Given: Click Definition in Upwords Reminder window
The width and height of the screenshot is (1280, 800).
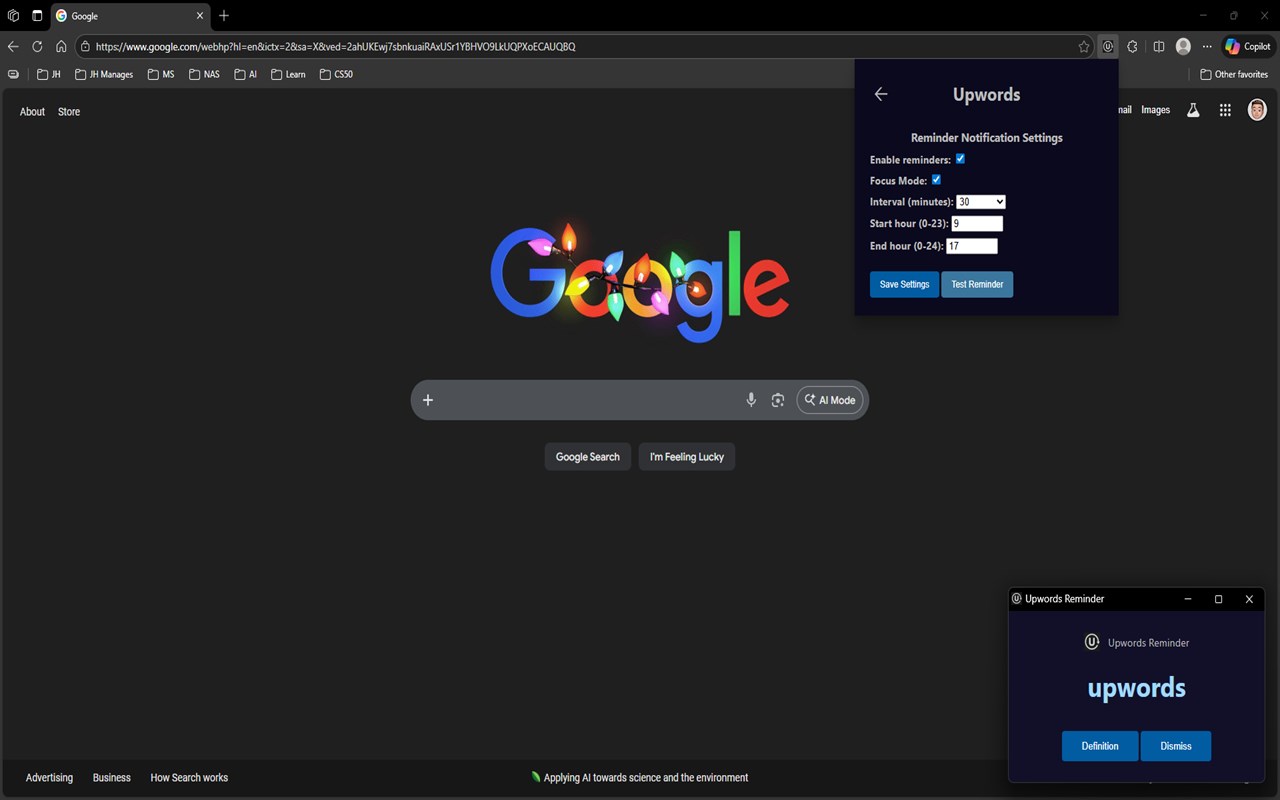Looking at the screenshot, I should click(1100, 746).
